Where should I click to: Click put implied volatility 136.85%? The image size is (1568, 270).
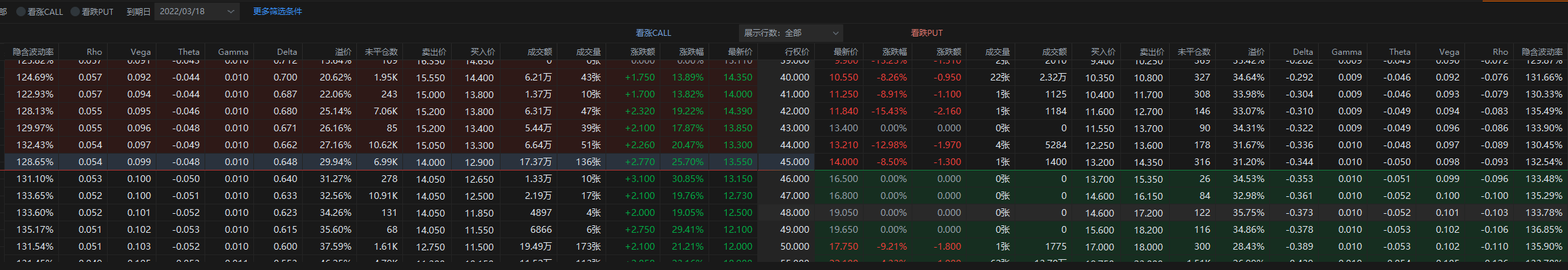pos(1544,229)
